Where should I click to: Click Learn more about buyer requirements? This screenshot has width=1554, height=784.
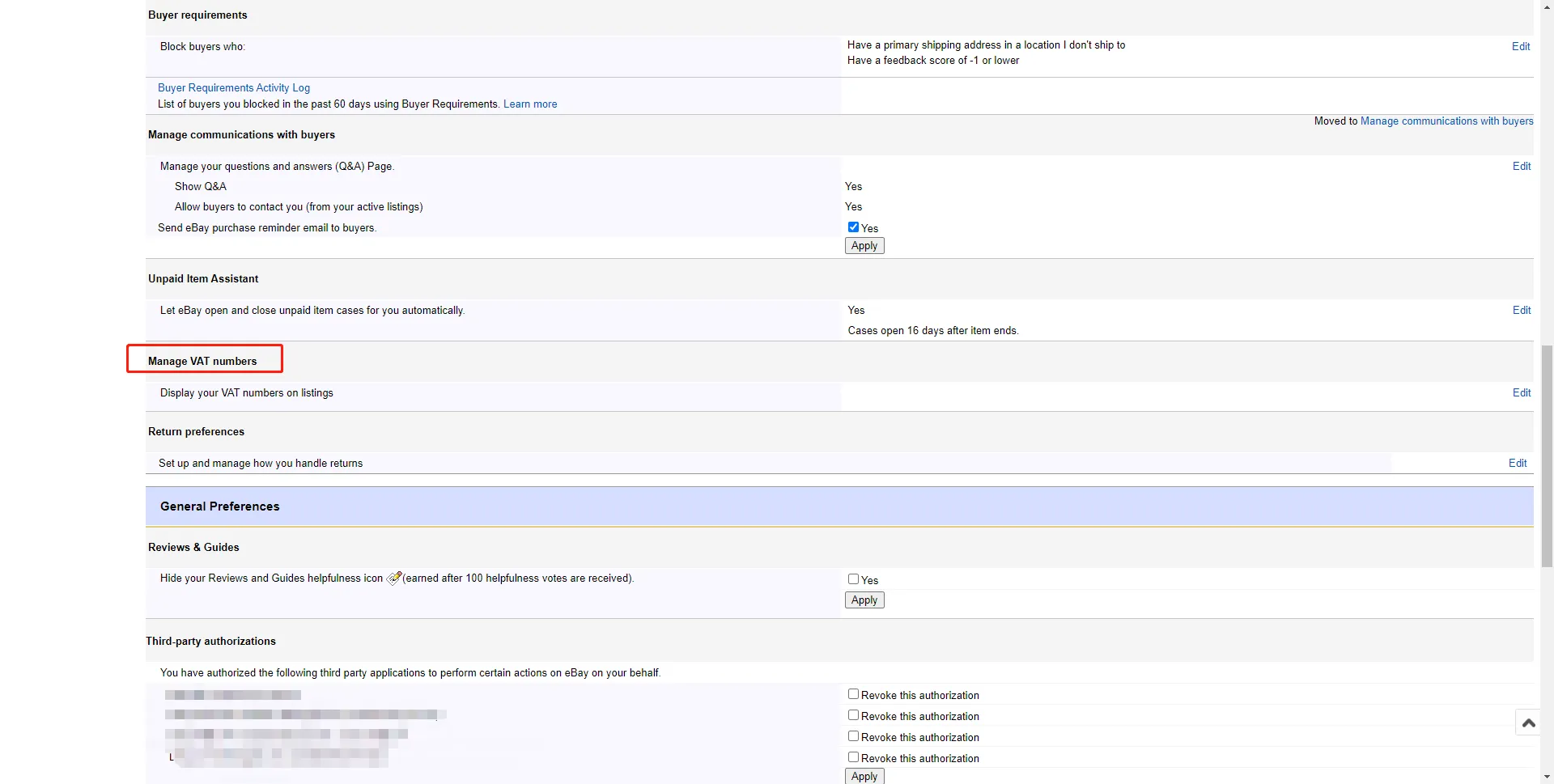click(529, 104)
